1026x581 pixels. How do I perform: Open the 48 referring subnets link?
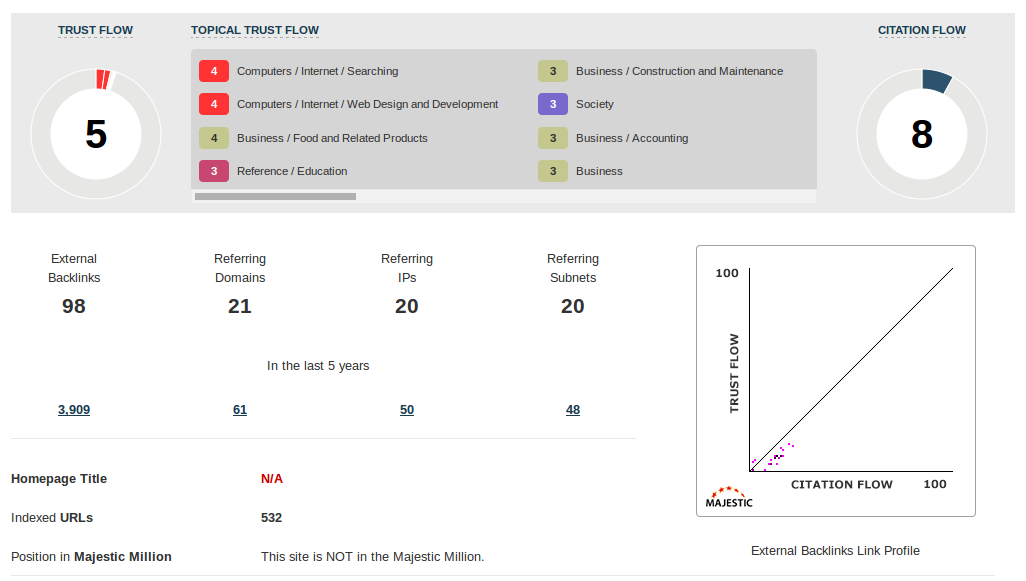[573, 410]
